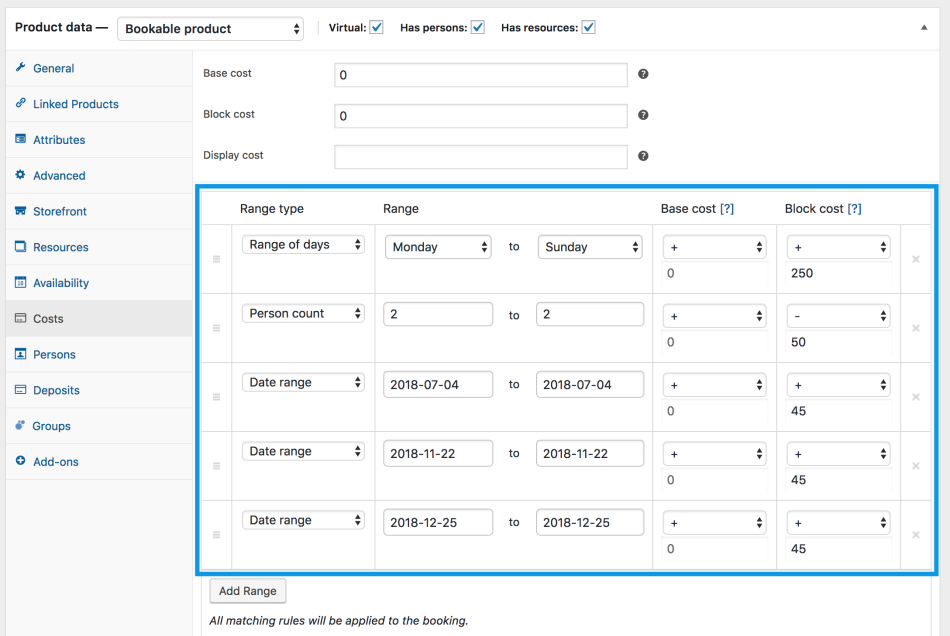The height and width of the screenshot is (636, 950).
Task: Collapse the Product data panel arrow
Action: (924, 28)
